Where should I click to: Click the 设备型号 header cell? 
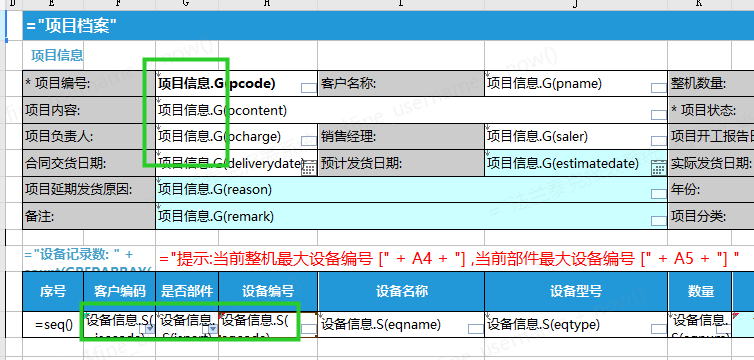(576, 291)
